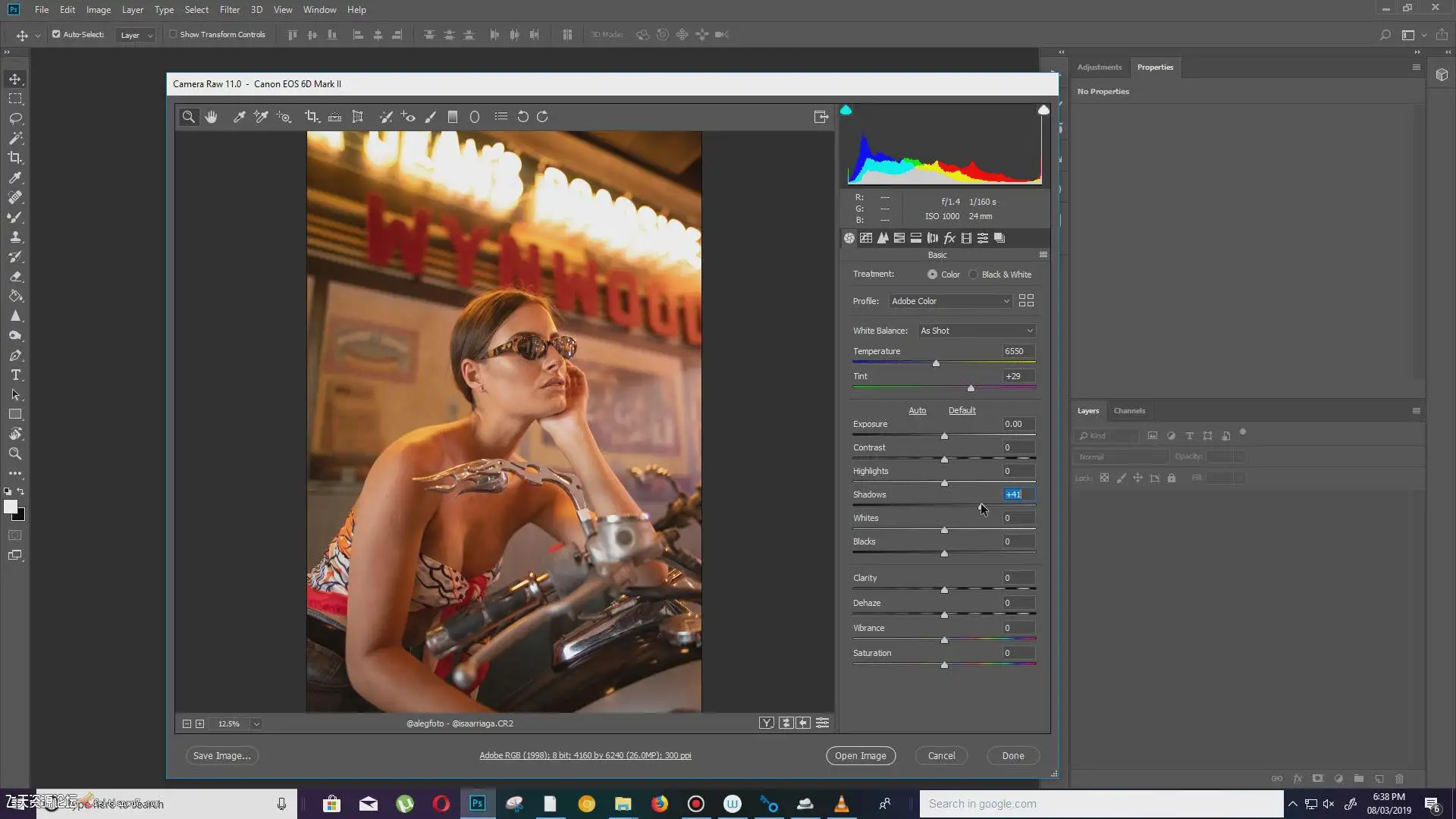Click the Exposure slider handle
1456x819 pixels.
[x=944, y=436]
